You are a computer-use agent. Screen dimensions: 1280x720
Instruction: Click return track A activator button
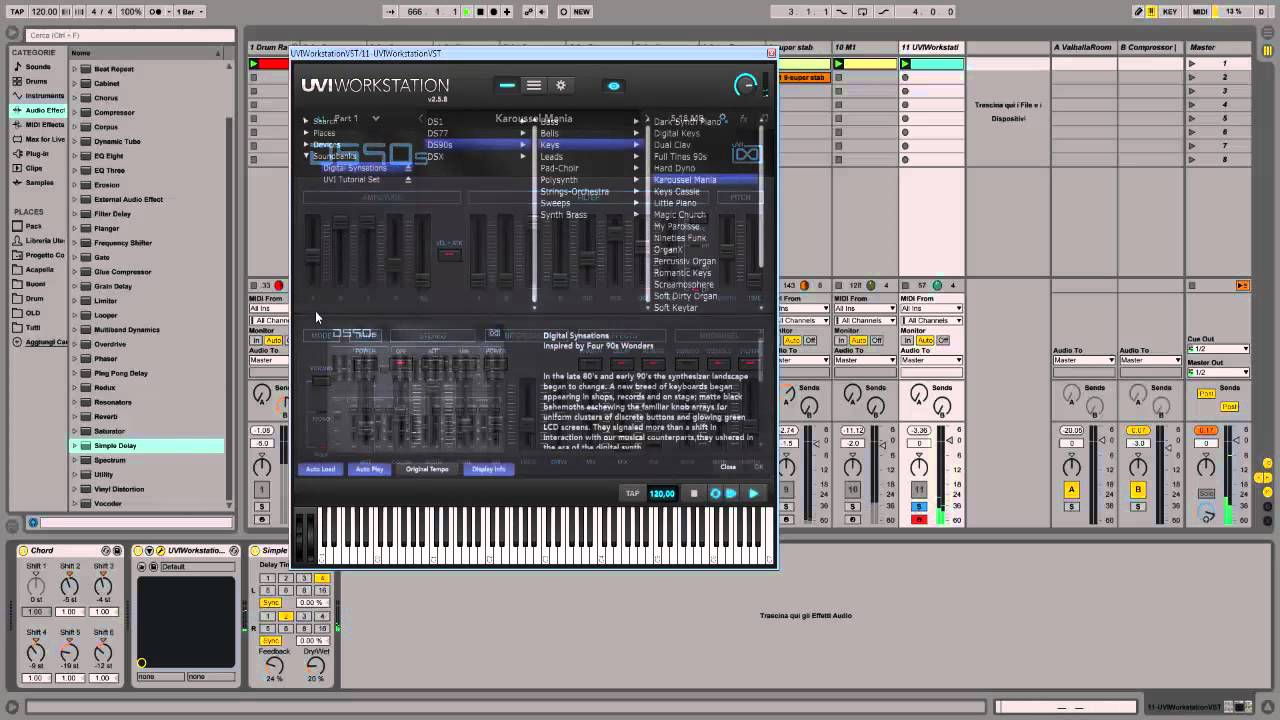(x=1071, y=490)
